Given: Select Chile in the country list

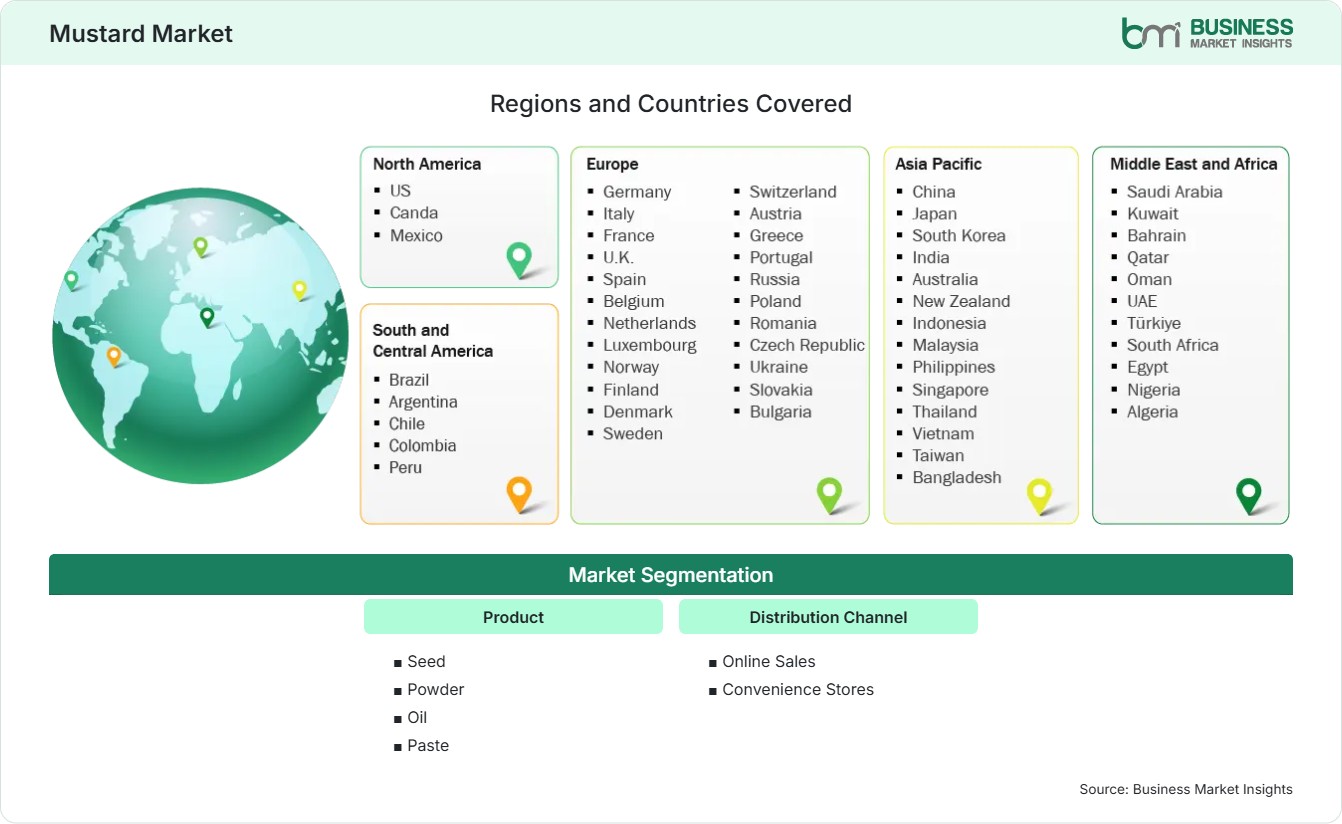Looking at the screenshot, I should 407,423.
